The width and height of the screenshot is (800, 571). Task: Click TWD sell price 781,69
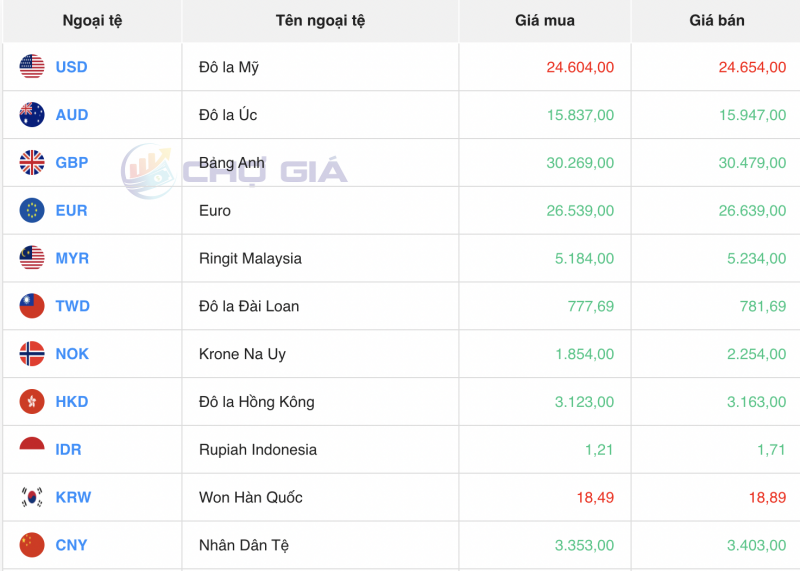(x=763, y=306)
